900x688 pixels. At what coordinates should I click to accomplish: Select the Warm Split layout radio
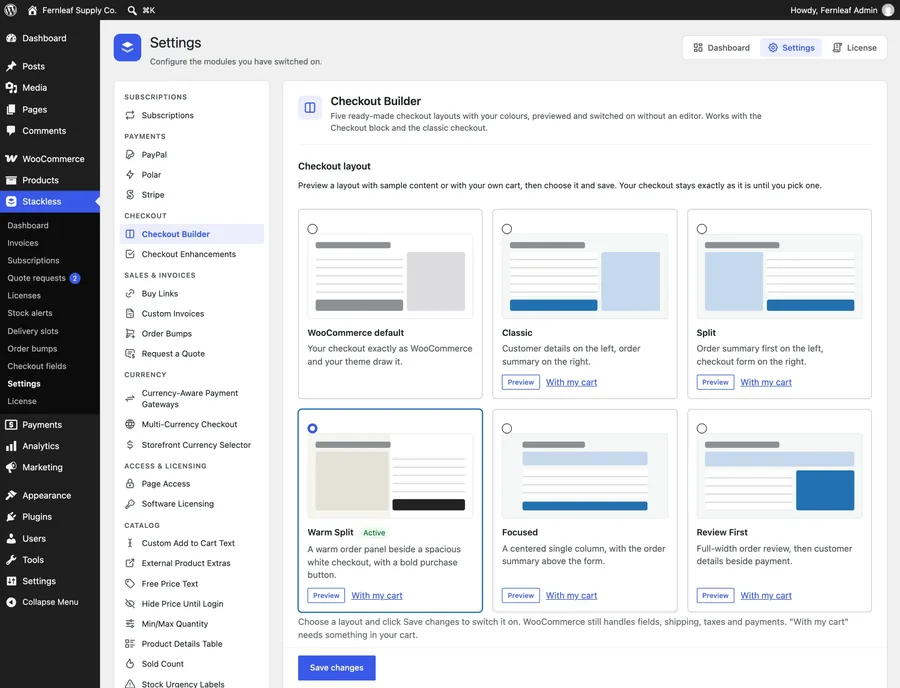coord(312,429)
